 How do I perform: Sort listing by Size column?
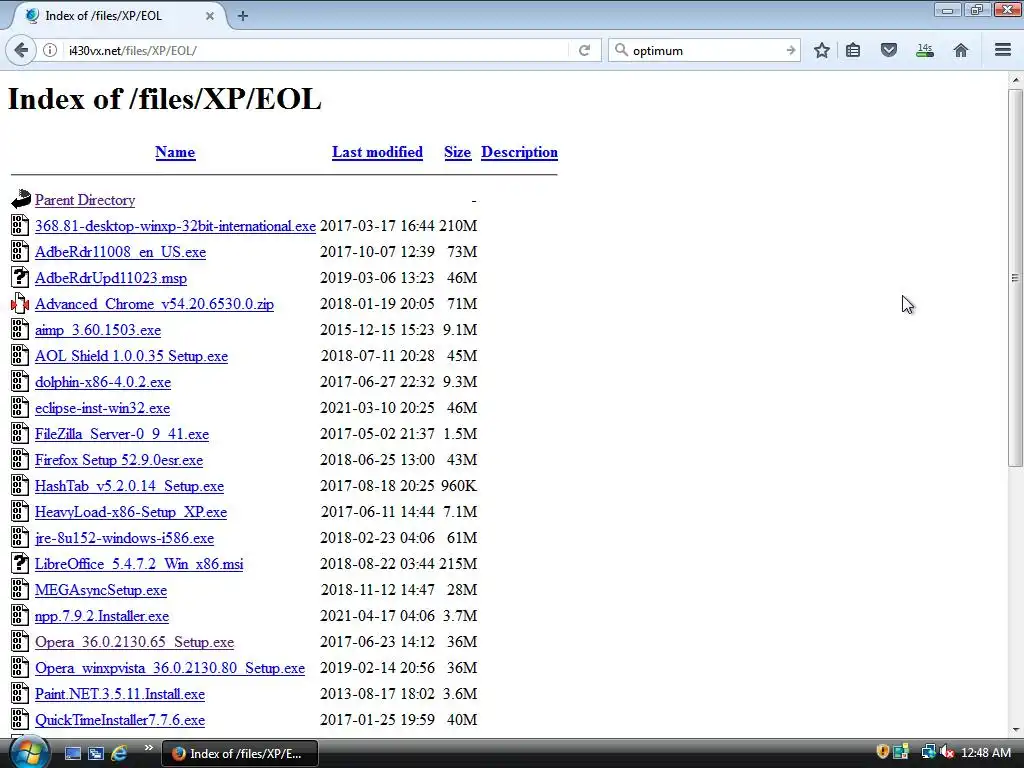[x=457, y=152]
